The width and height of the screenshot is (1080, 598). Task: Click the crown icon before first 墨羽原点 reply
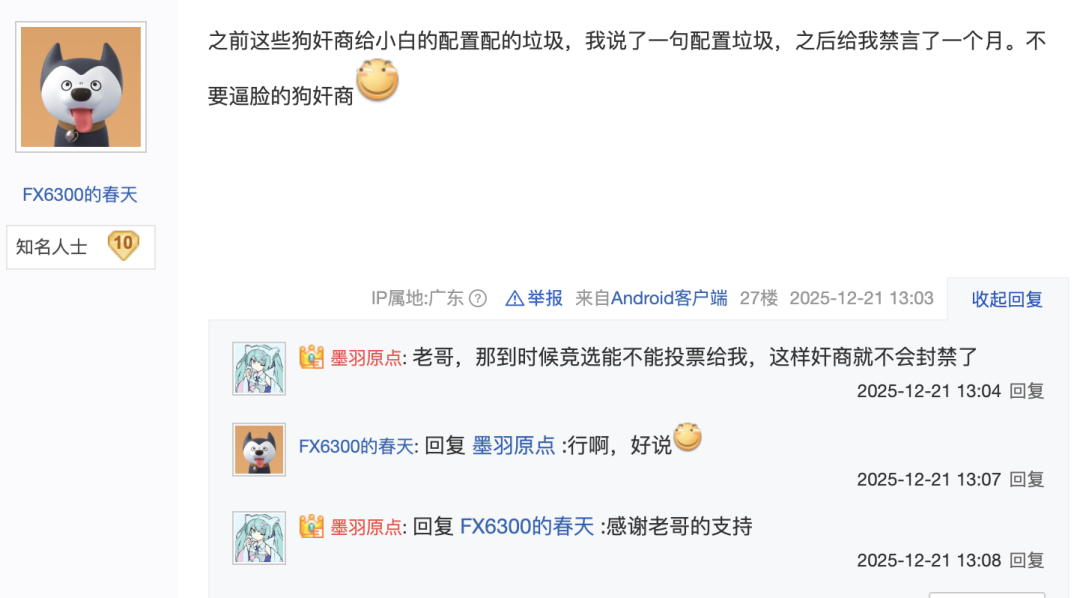point(311,357)
